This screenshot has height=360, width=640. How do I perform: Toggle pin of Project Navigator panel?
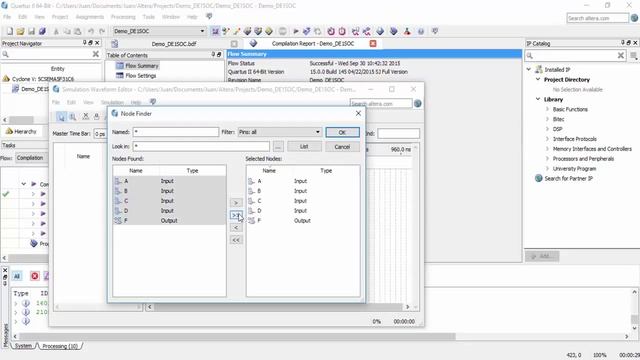click(x=85, y=43)
